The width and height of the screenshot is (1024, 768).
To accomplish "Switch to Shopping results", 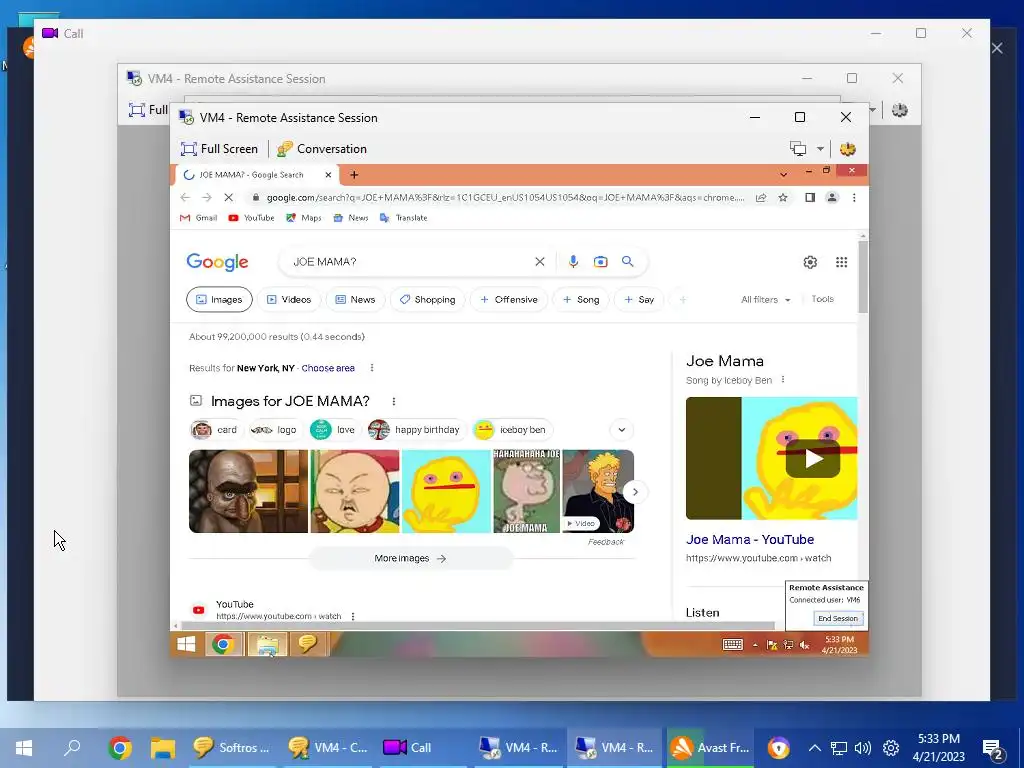I will pyautogui.click(x=427, y=300).
